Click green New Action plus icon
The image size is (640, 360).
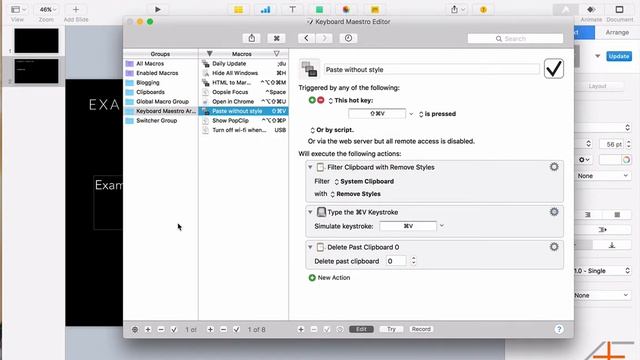click(x=312, y=278)
